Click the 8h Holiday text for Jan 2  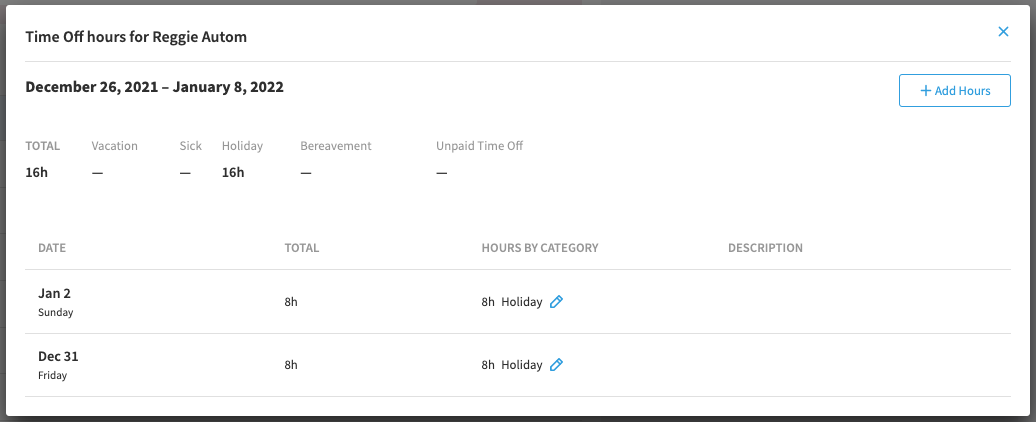tap(512, 302)
